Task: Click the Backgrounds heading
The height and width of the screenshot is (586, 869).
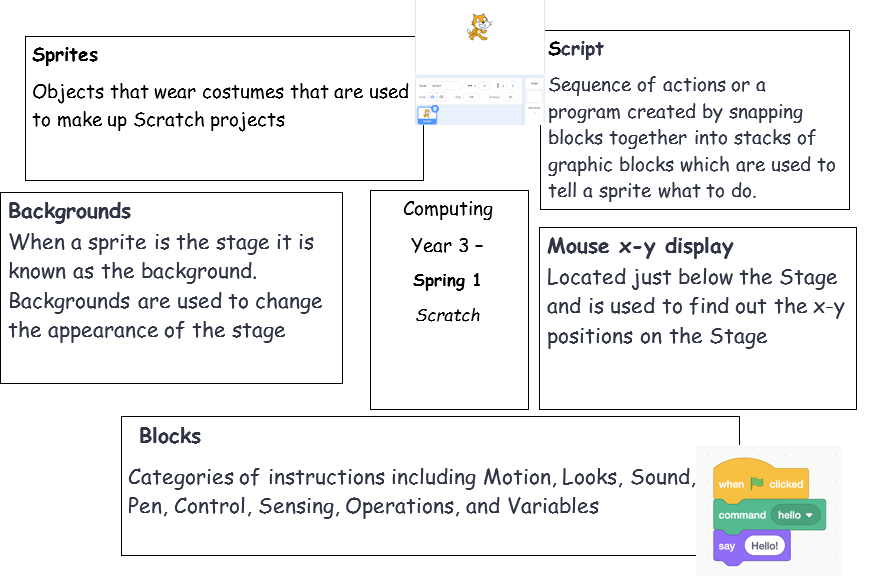Action: (x=69, y=211)
